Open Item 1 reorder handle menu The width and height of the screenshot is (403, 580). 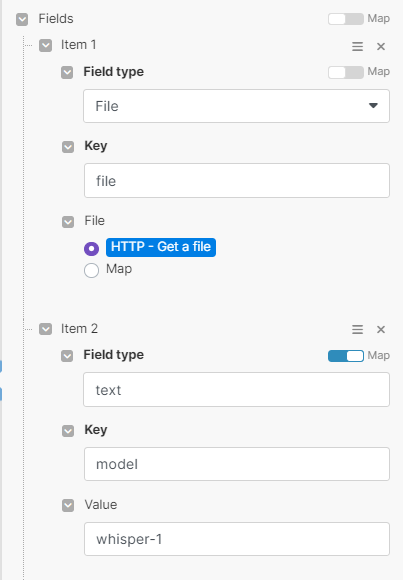point(357,47)
